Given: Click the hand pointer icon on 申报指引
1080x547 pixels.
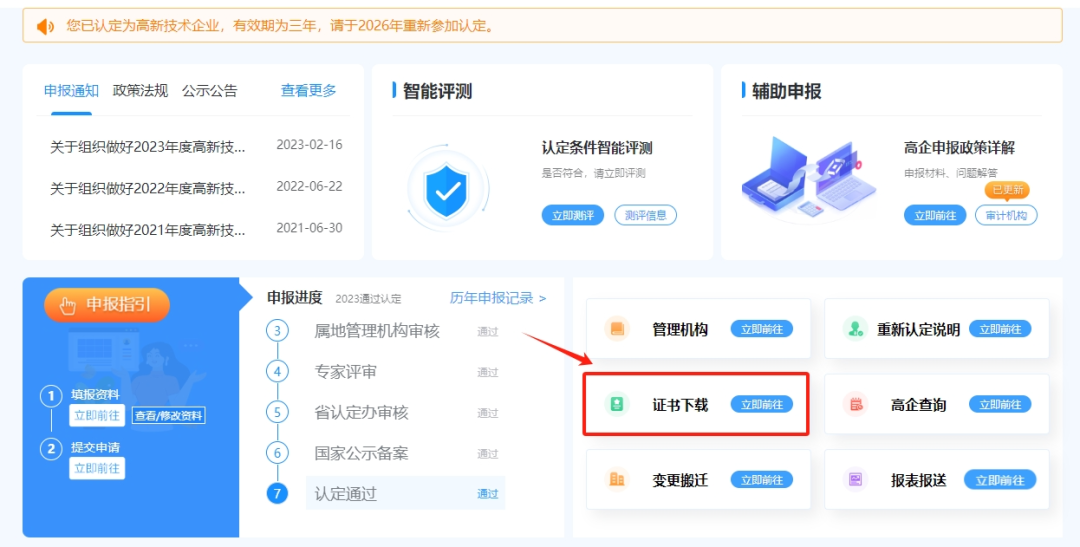Looking at the screenshot, I should [x=68, y=306].
